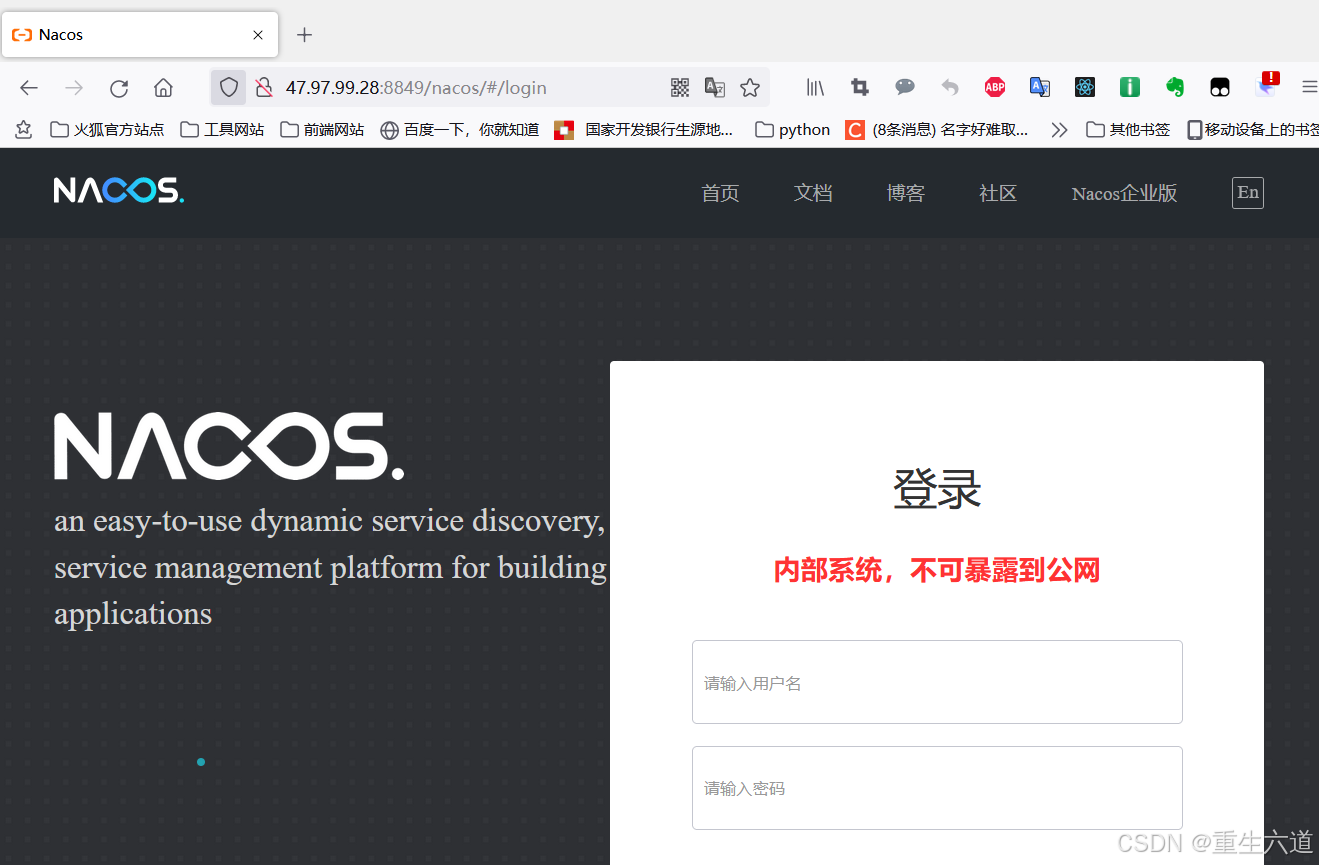
Task: Open the Evernote web clipper extension
Action: pos(1175,88)
